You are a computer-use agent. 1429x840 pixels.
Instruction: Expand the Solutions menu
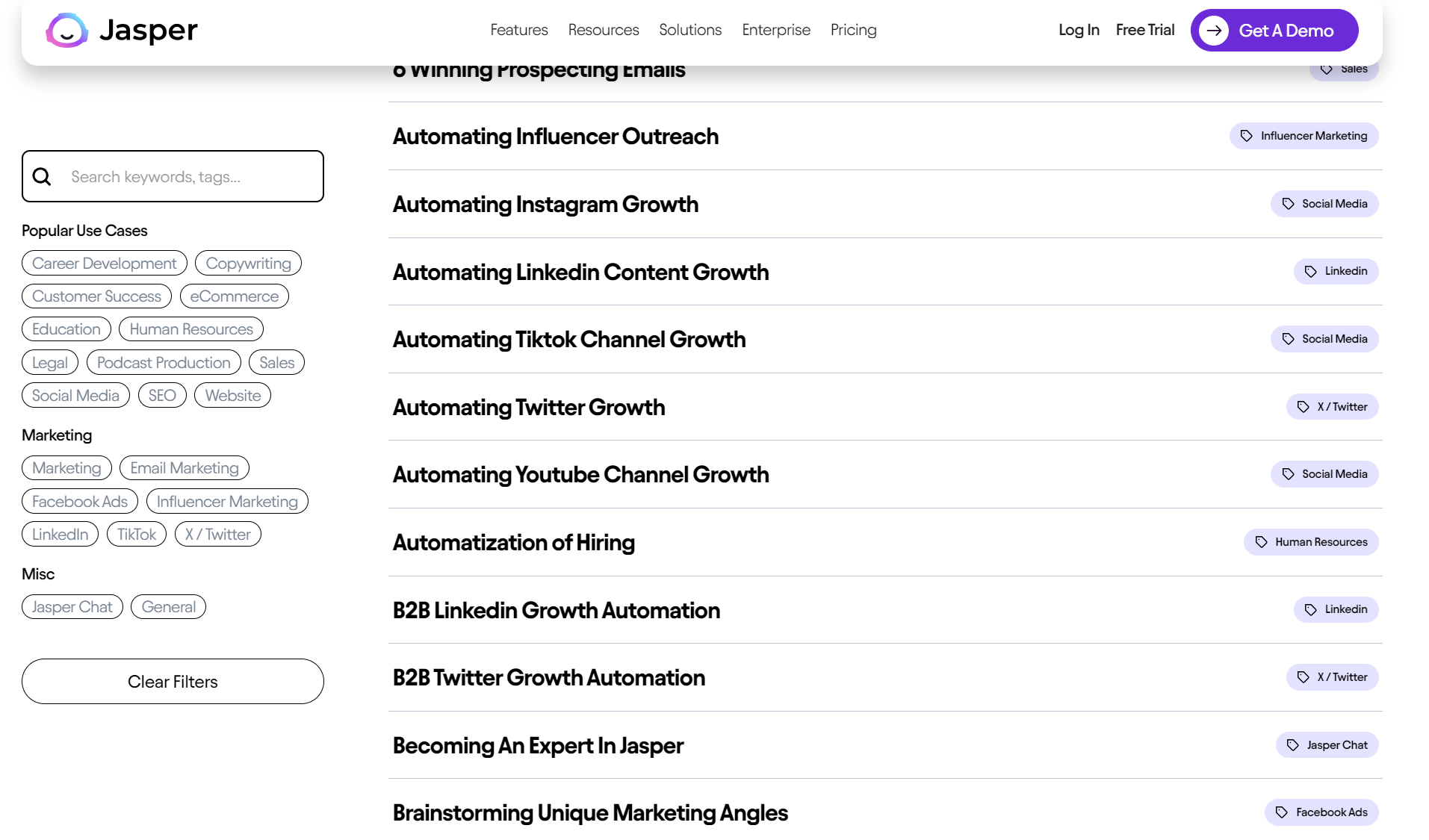pyautogui.click(x=689, y=30)
